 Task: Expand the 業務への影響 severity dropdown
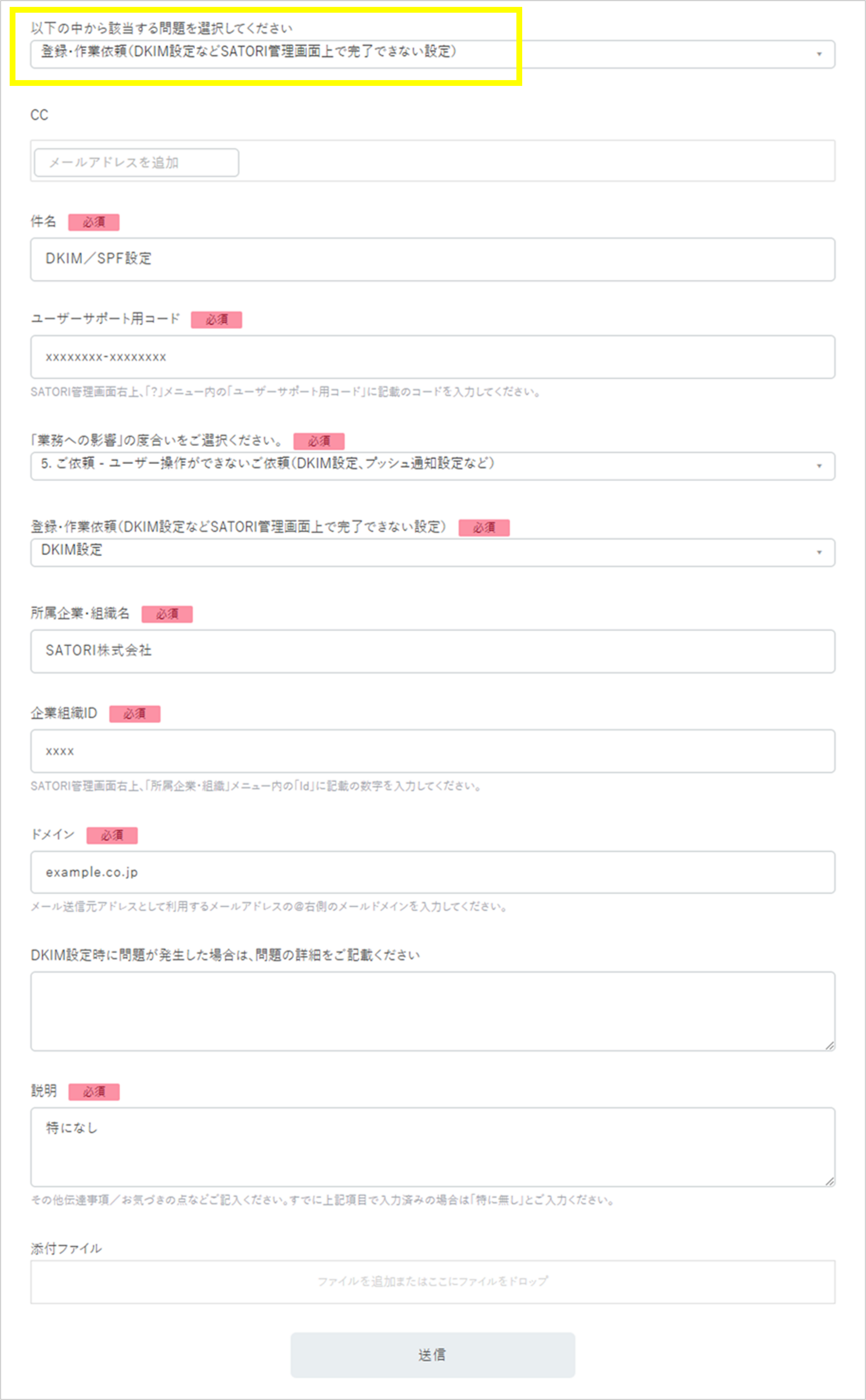point(432,466)
